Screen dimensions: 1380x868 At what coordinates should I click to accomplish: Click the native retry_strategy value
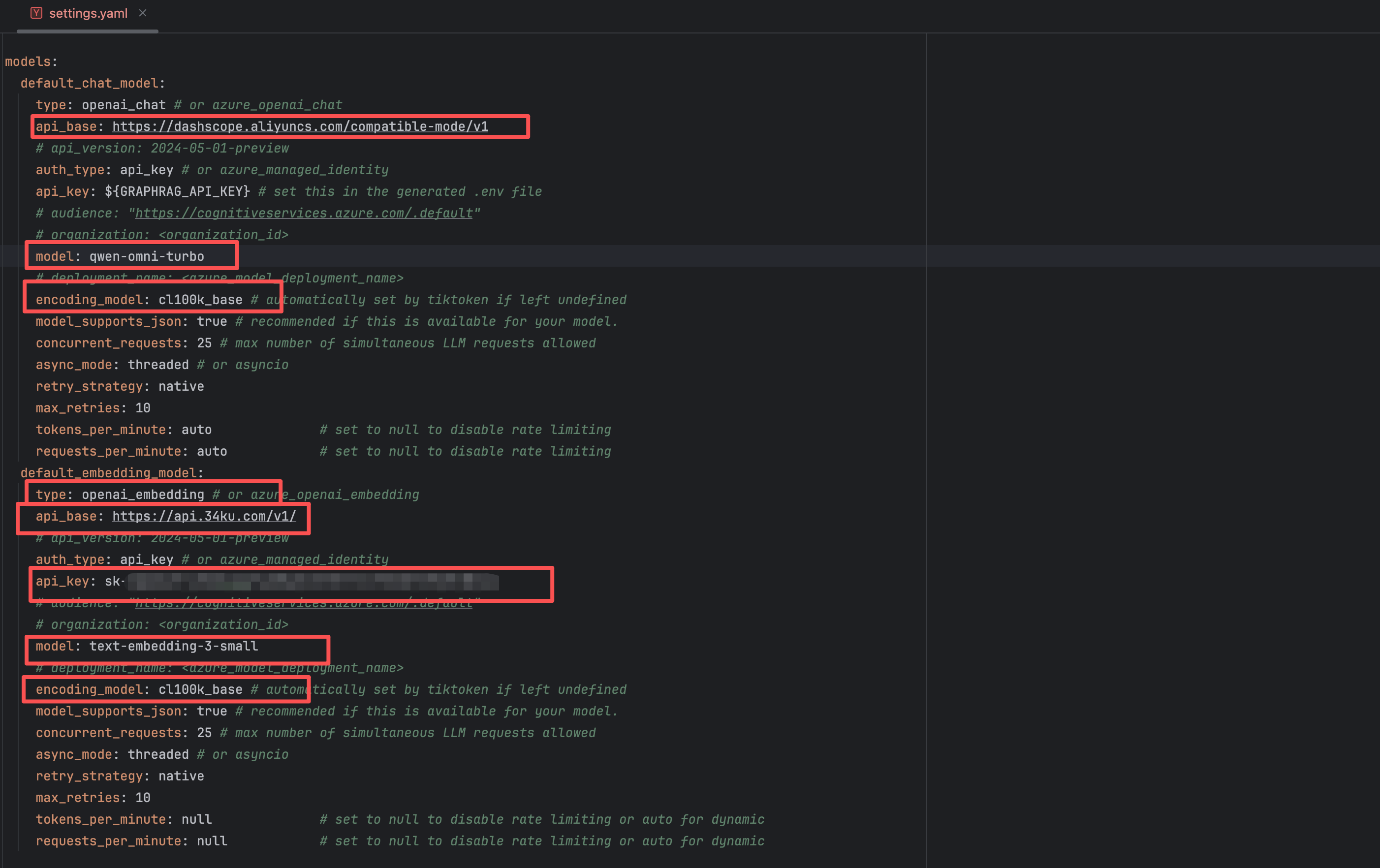pyautogui.click(x=181, y=386)
